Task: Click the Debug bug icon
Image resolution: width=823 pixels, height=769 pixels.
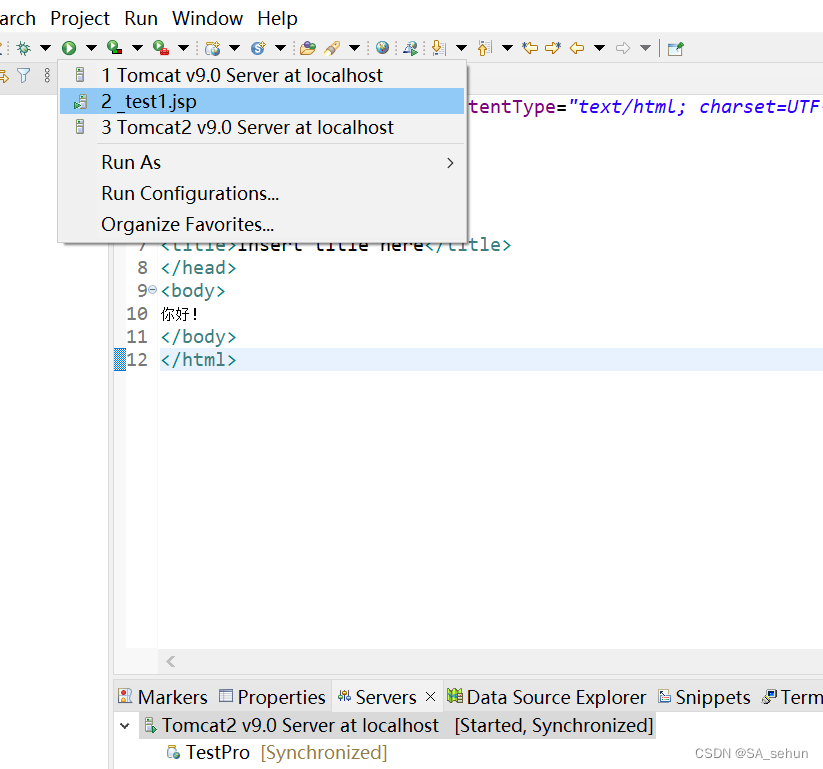Action: 23,47
